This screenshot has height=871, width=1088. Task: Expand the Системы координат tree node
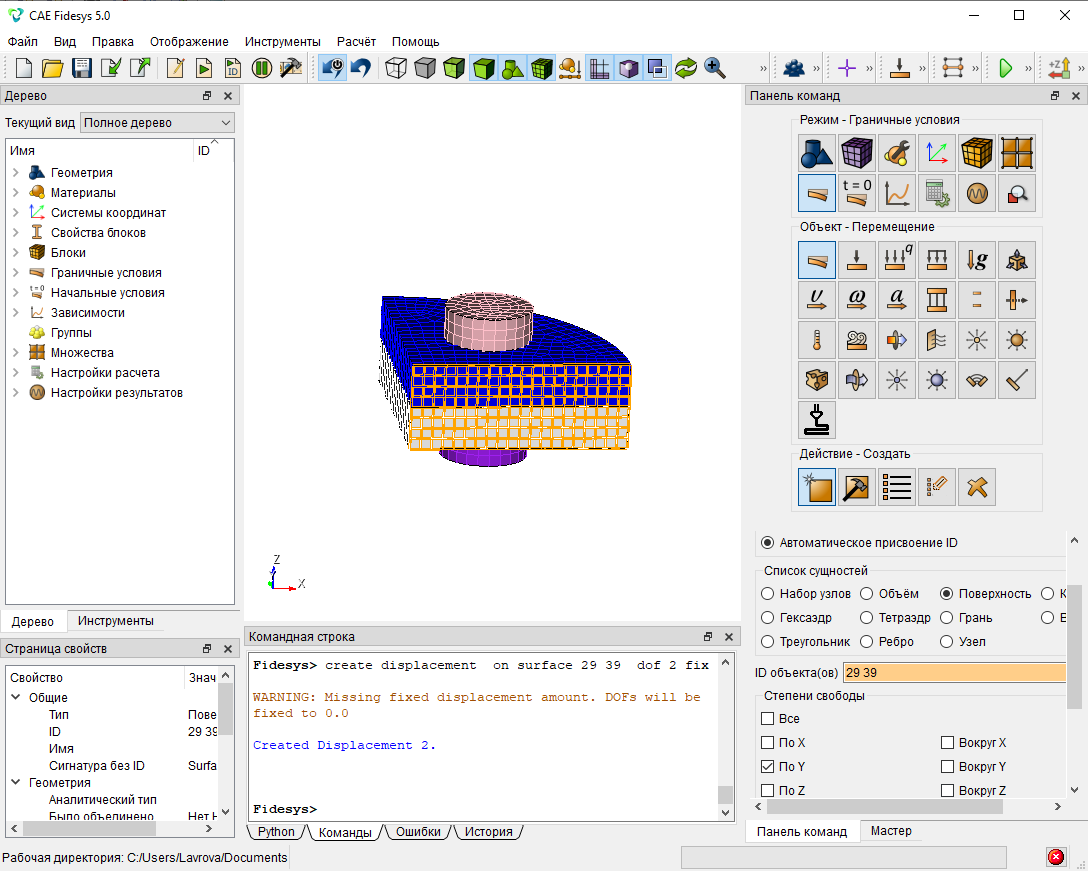(x=16, y=212)
